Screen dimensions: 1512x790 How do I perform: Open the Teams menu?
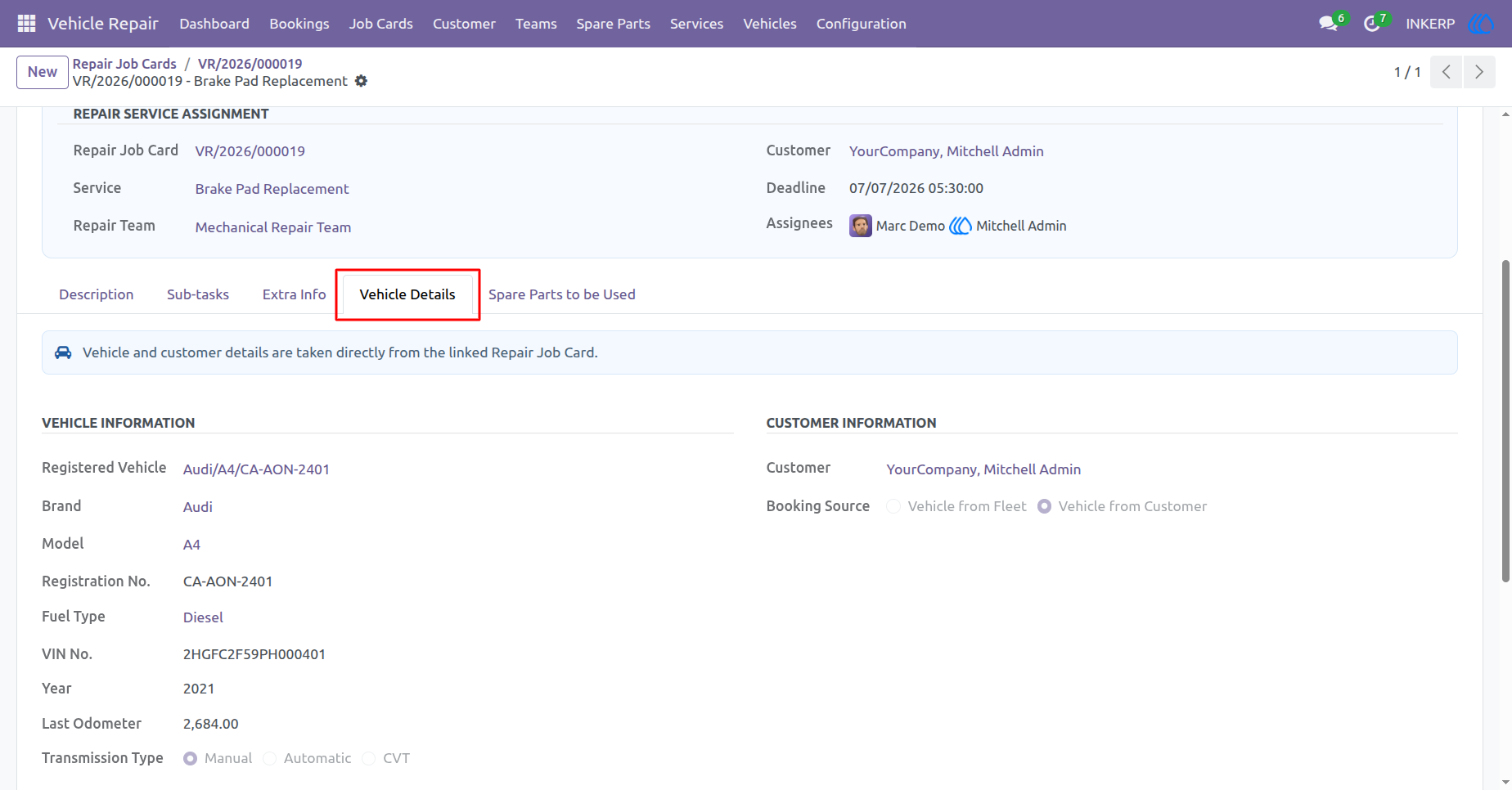pos(536,24)
